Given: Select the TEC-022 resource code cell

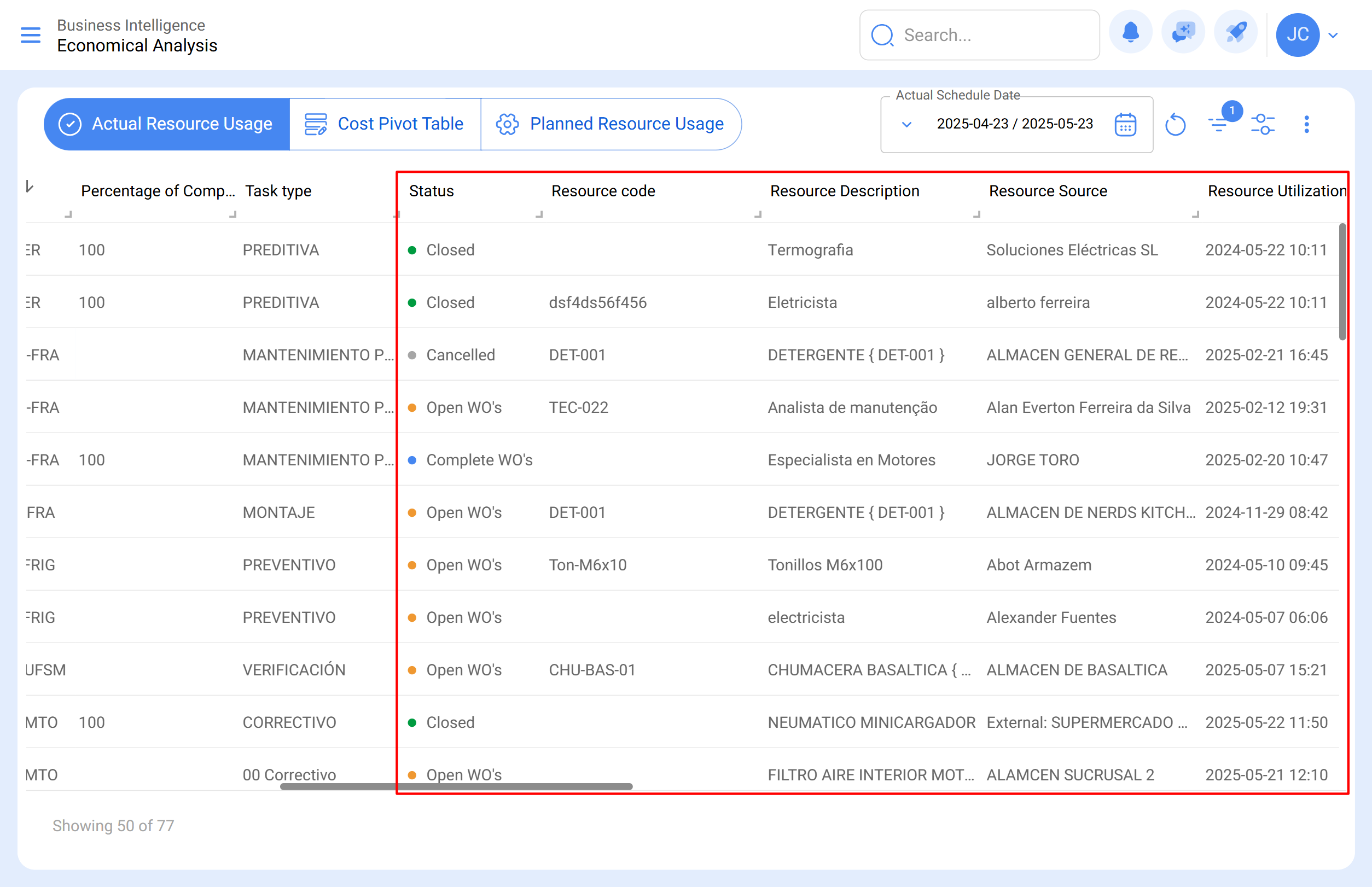Looking at the screenshot, I should click(x=579, y=407).
